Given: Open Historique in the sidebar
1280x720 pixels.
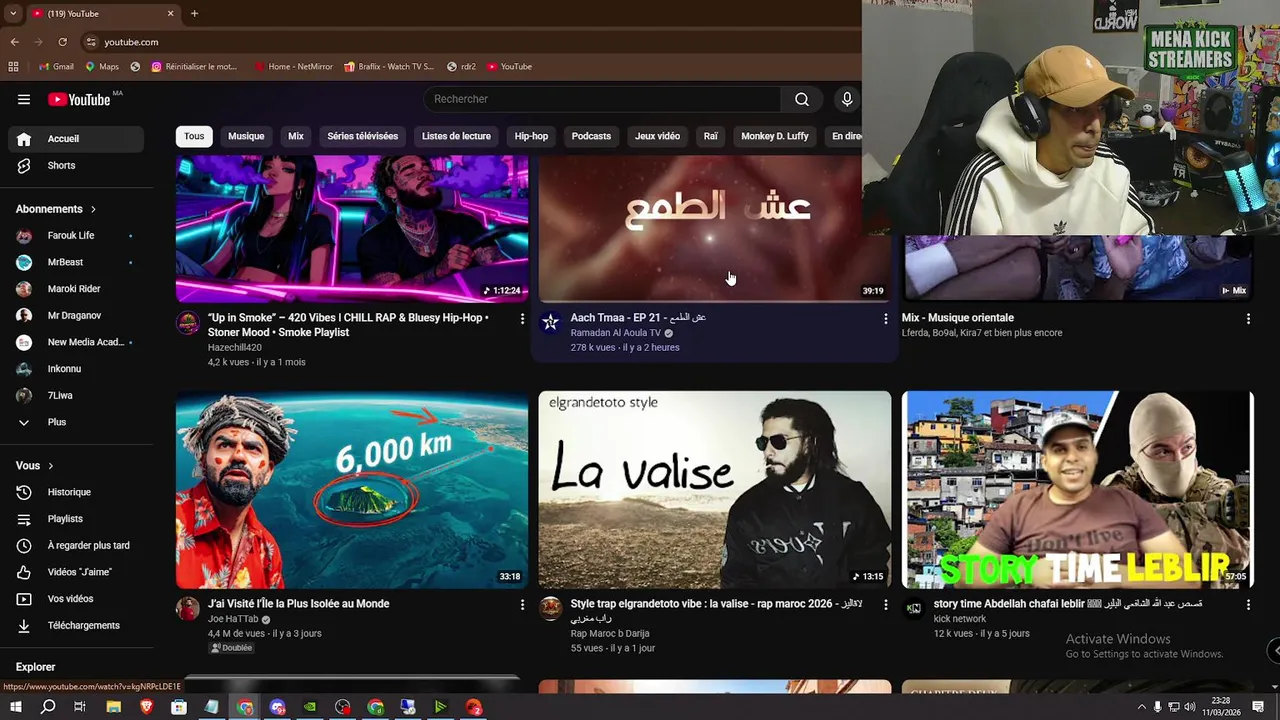Looking at the screenshot, I should click(76, 492).
